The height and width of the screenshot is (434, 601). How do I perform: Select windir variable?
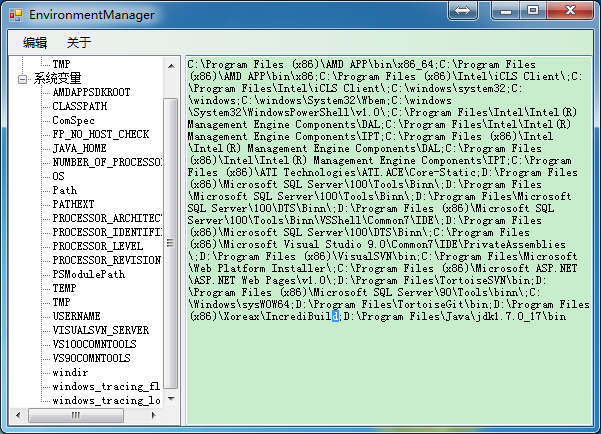pyautogui.click(x=70, y=372)
